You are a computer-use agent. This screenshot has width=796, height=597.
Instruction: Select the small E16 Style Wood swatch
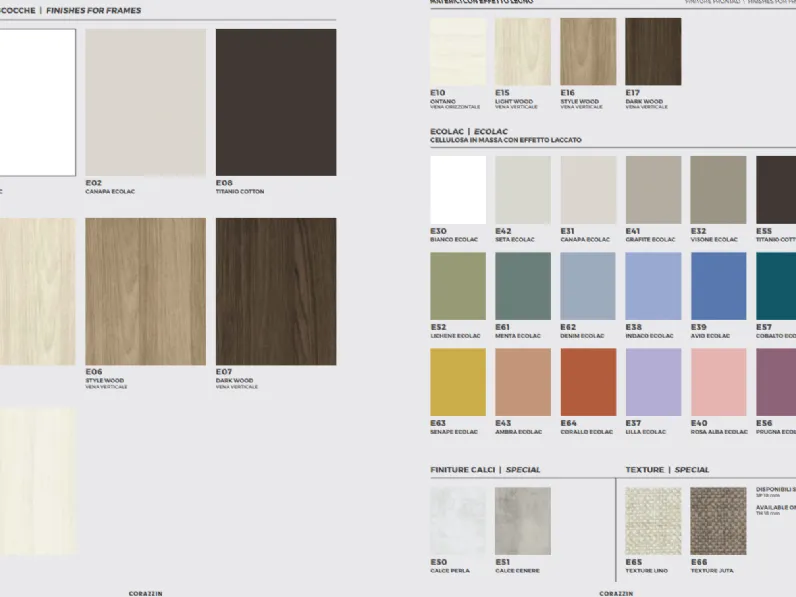tap(588, 52)
